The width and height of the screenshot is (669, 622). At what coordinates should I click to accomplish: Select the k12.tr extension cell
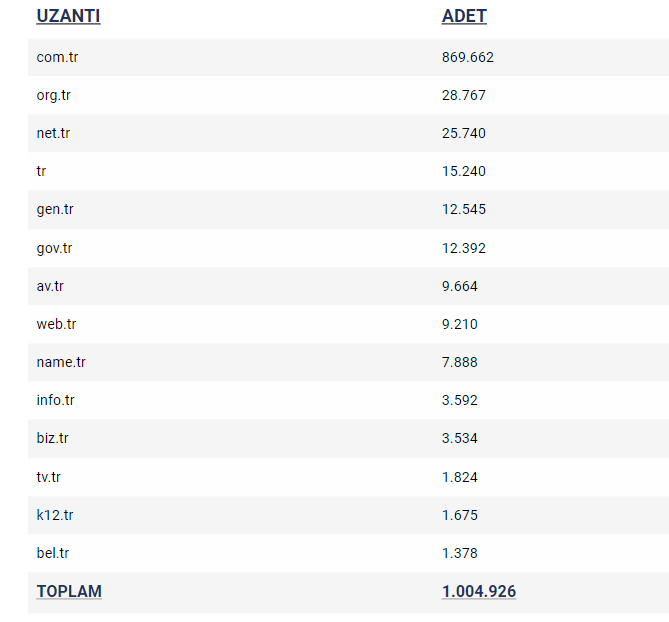(x=55, y=515)
